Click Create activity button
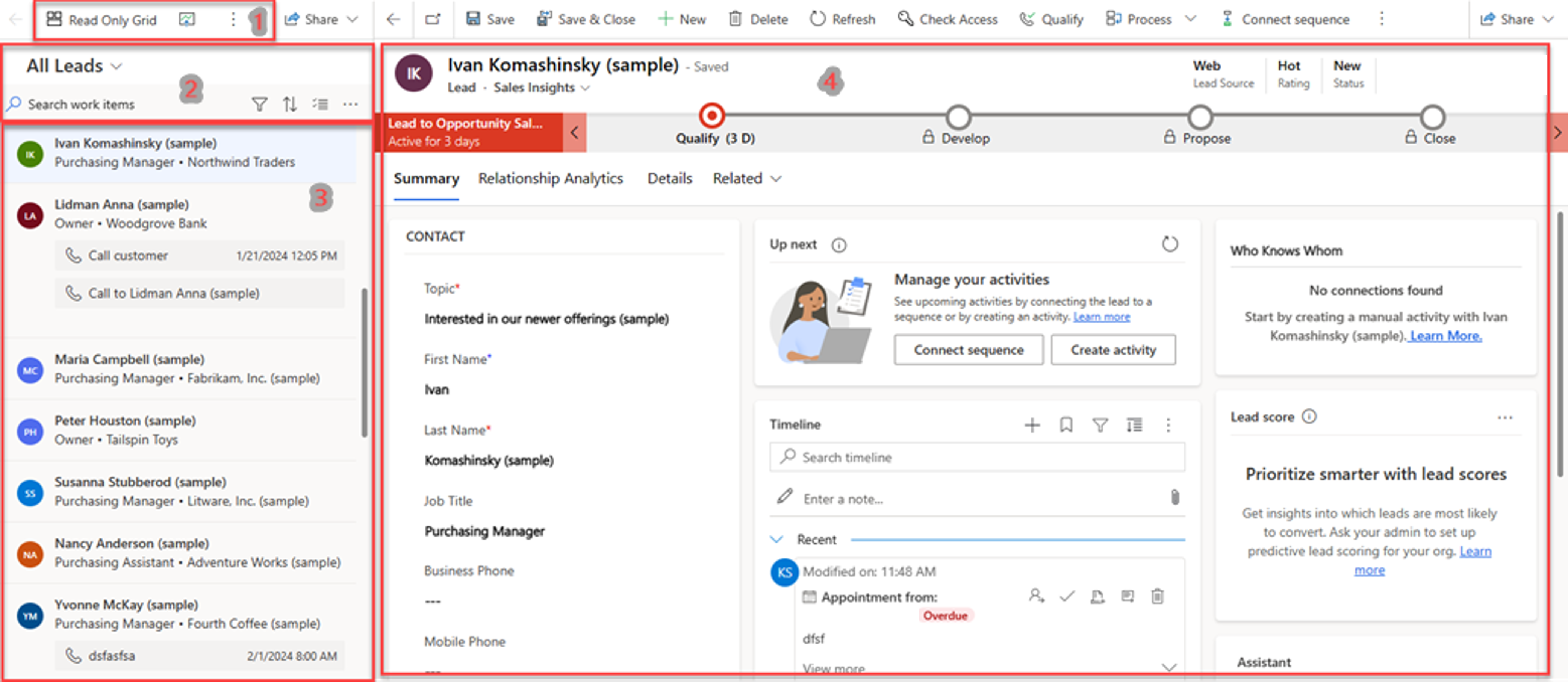1568x682 pixels. [1113, 350]
